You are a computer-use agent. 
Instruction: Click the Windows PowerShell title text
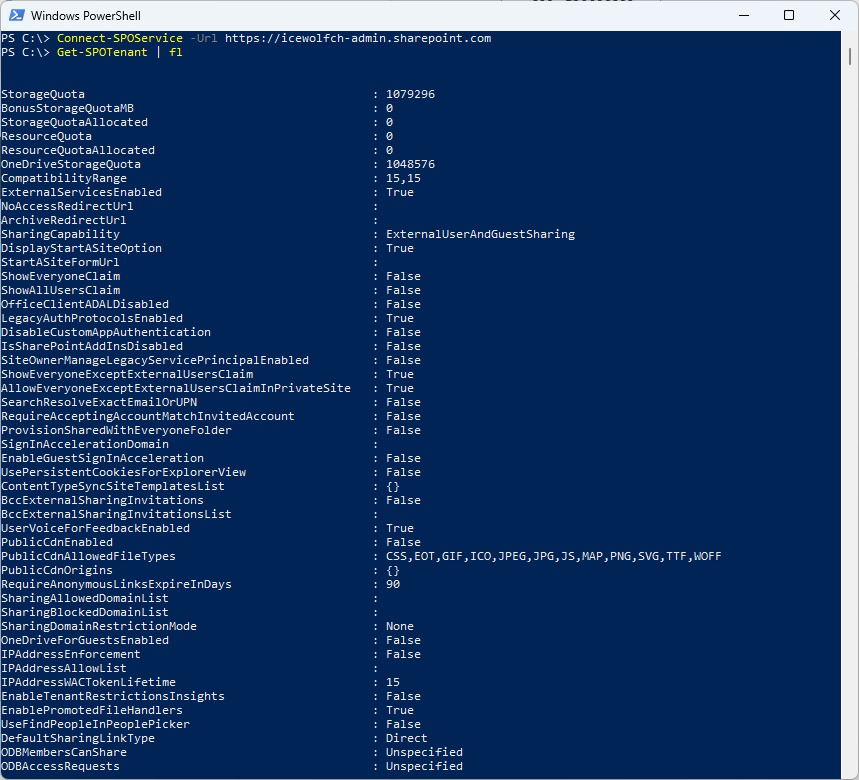86,16
